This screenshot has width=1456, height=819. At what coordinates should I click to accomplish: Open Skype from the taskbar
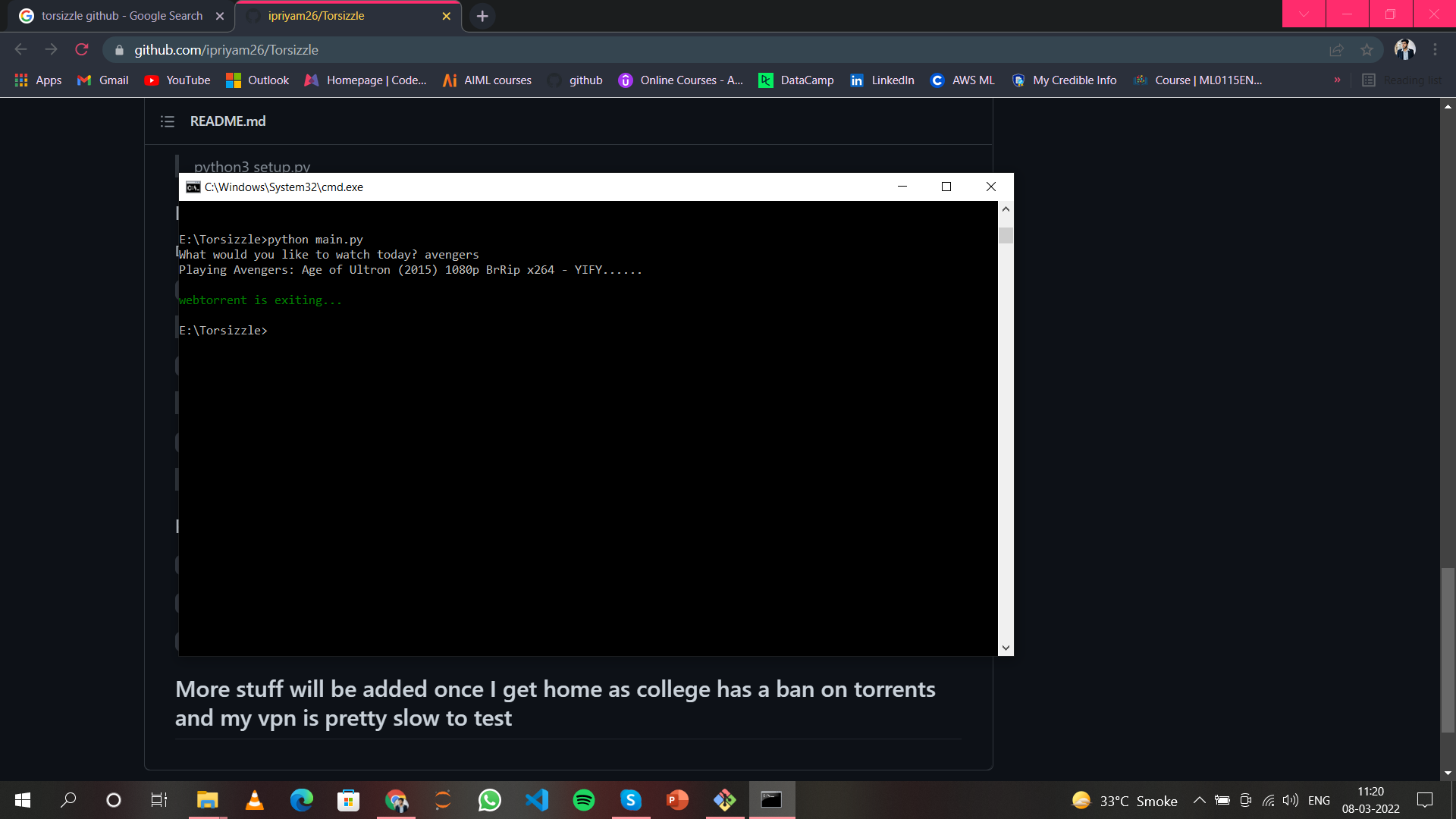click(631, 800)
